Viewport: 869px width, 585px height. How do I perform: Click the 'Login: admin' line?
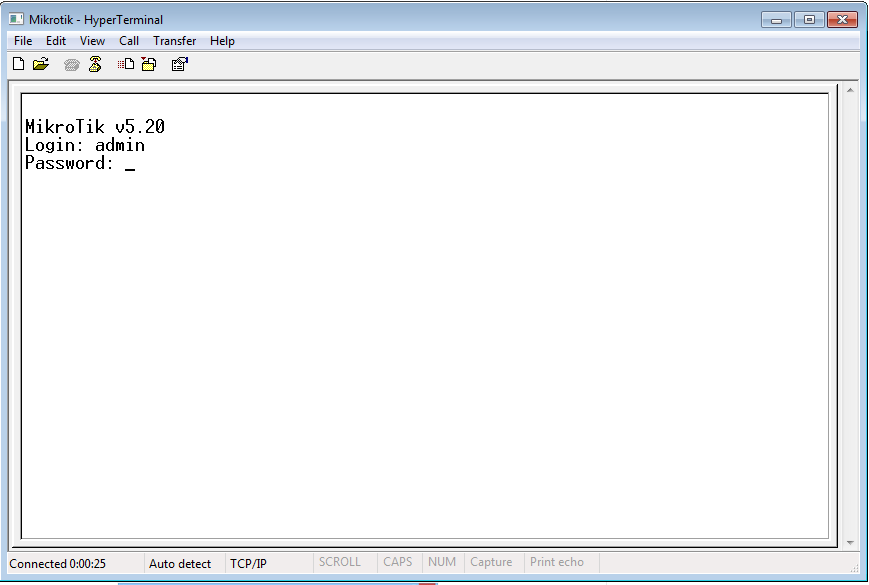point(85,145)
